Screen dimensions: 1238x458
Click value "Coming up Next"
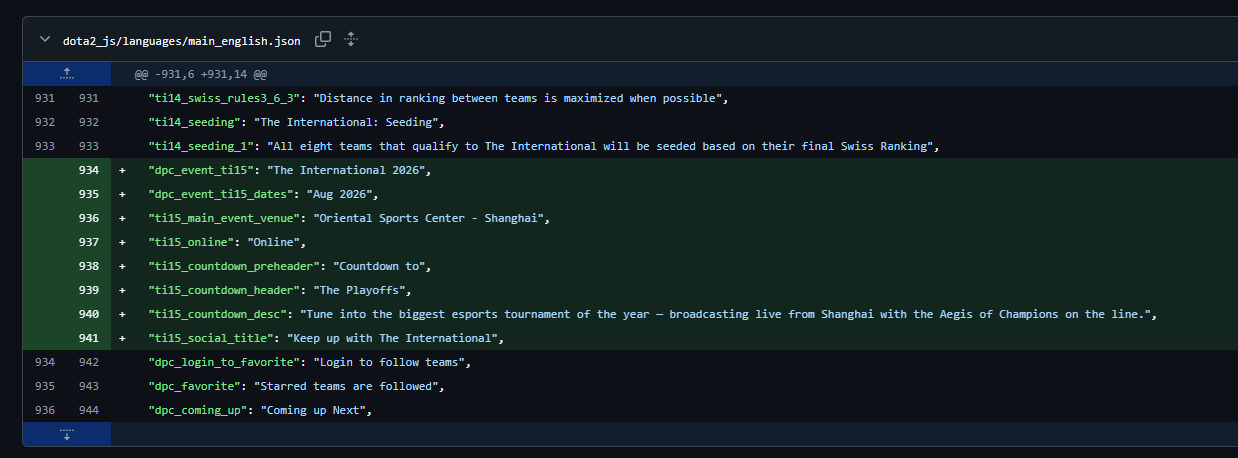(316, 410)
